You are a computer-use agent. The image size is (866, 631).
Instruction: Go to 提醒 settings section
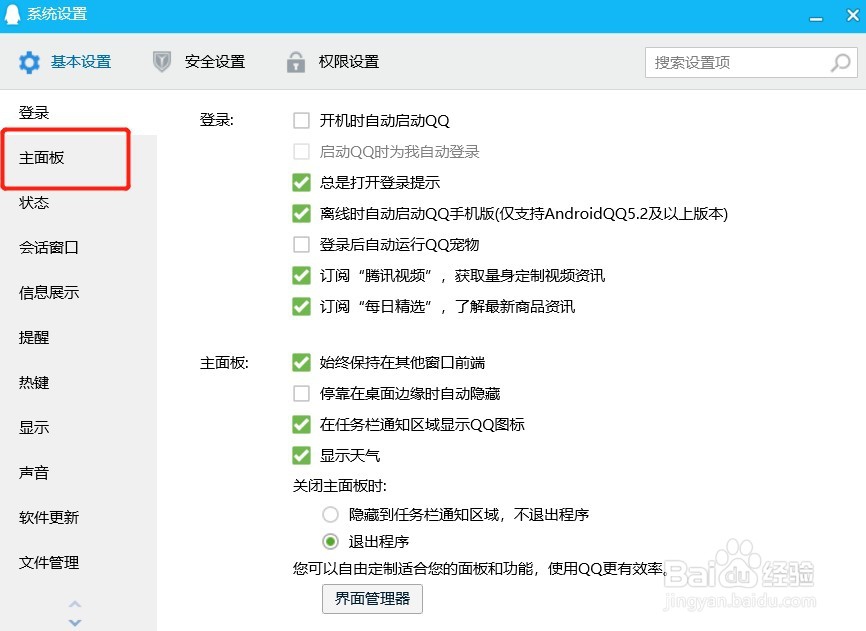point(34,337)
